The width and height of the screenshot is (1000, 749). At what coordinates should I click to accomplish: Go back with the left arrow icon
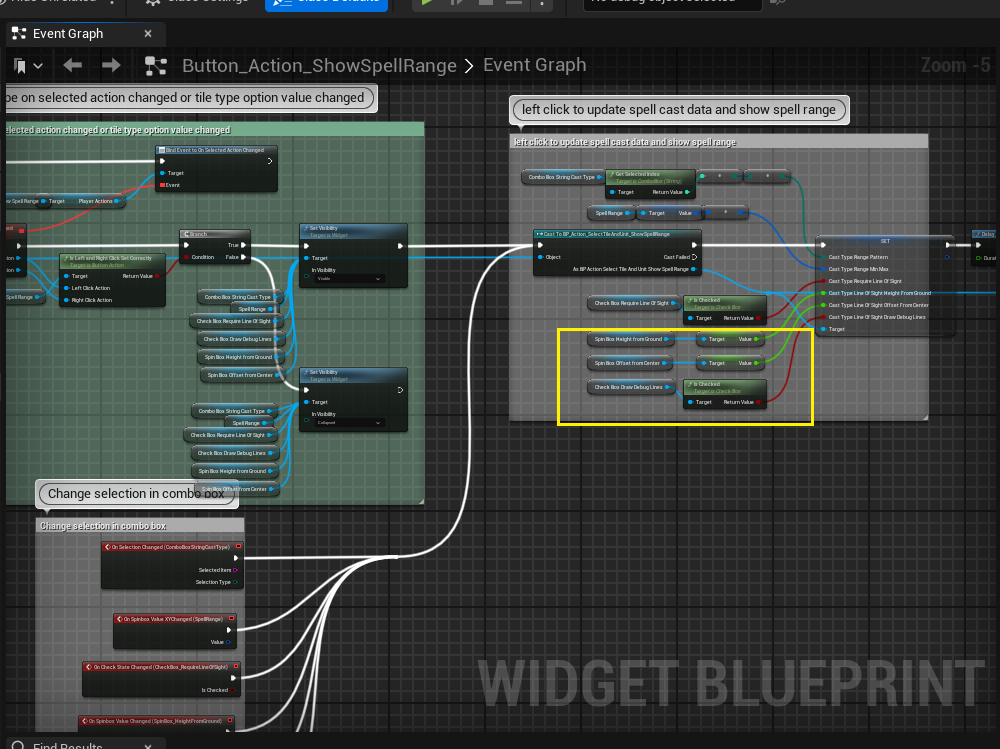point(73,65)
